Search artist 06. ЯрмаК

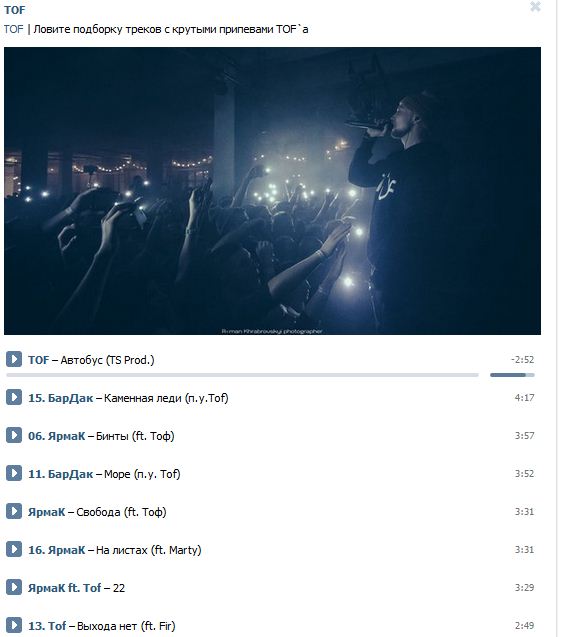pyautogui.click(x=56, y=436)
